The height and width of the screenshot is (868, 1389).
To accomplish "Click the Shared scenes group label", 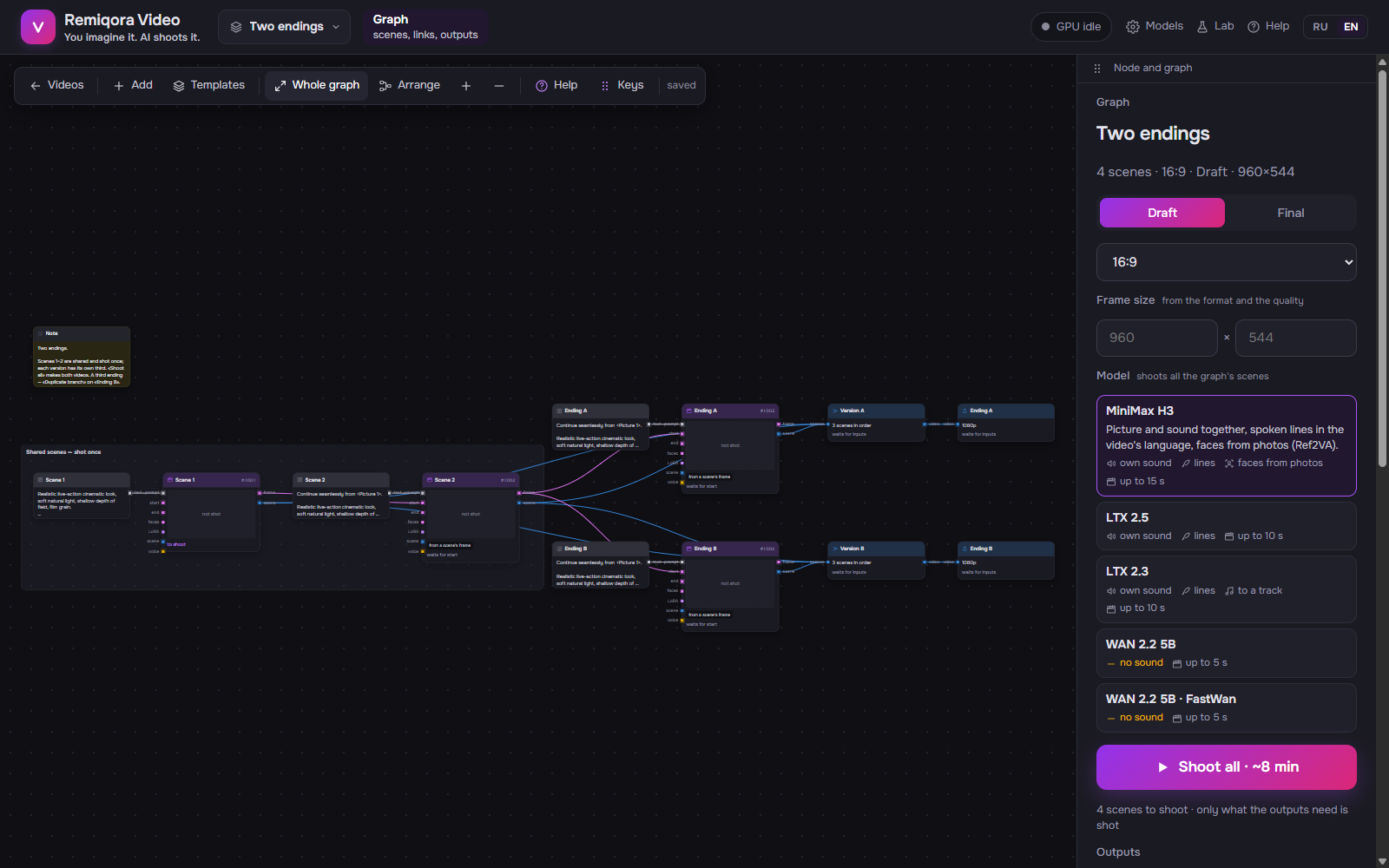I will [x=63, y=452].
